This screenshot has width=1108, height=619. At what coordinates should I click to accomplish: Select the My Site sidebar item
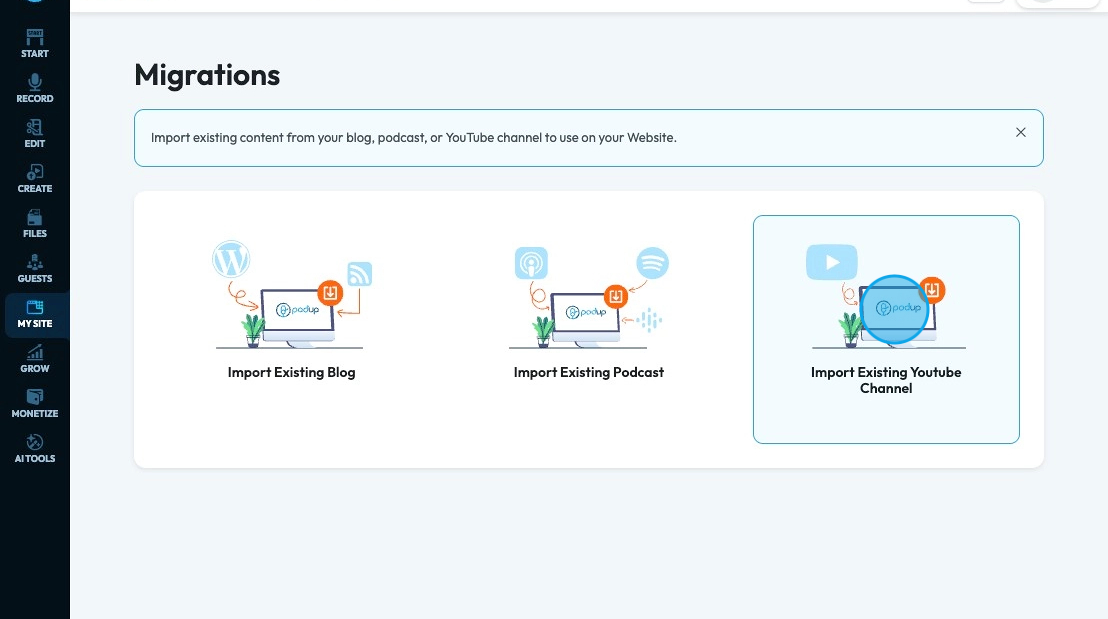coord(35,314)
